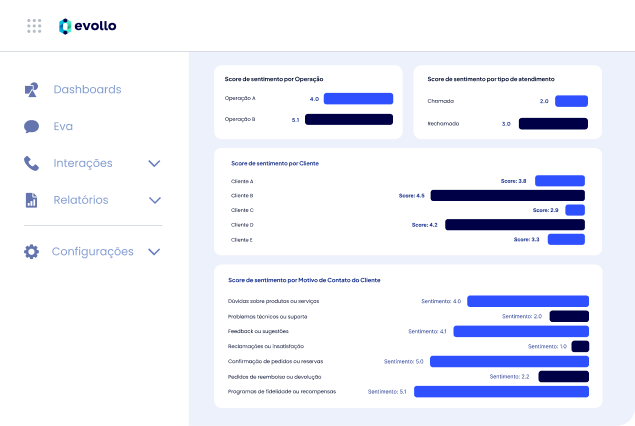Click the Cliente D score bar
Image resolution: width=635 pixels, height=426 pixels.
[x=514, y=225]
